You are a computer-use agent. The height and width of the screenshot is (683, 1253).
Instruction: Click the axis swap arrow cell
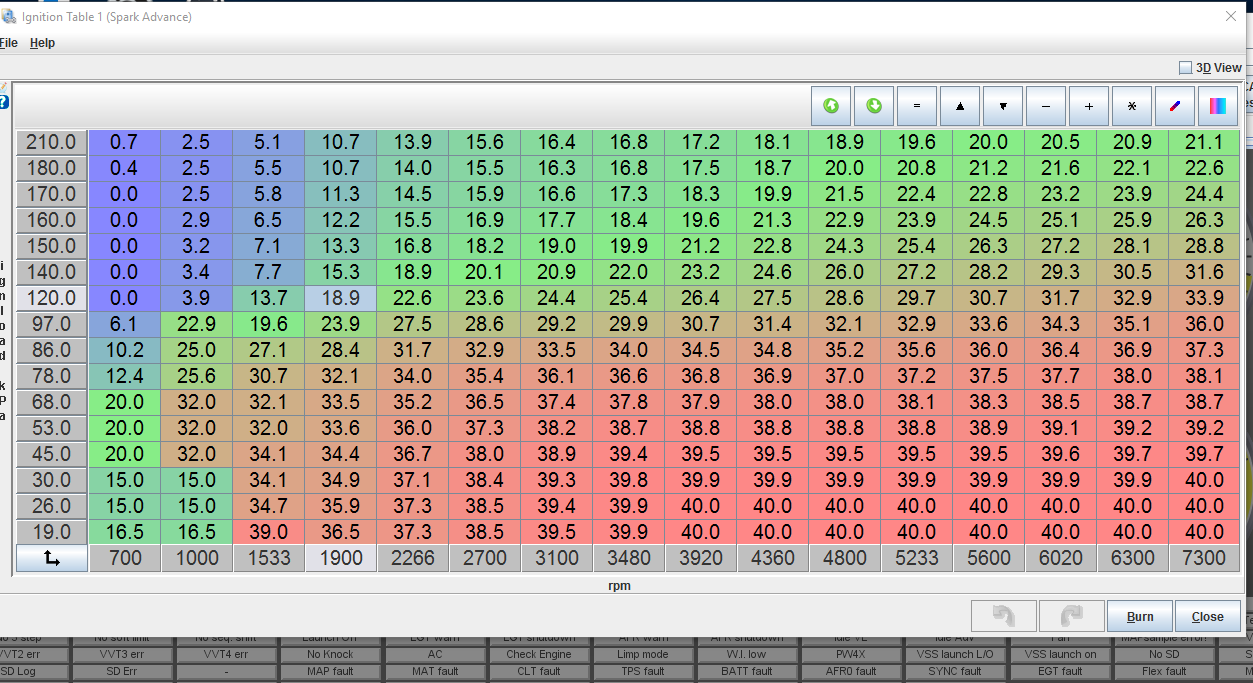pos(52,559)
